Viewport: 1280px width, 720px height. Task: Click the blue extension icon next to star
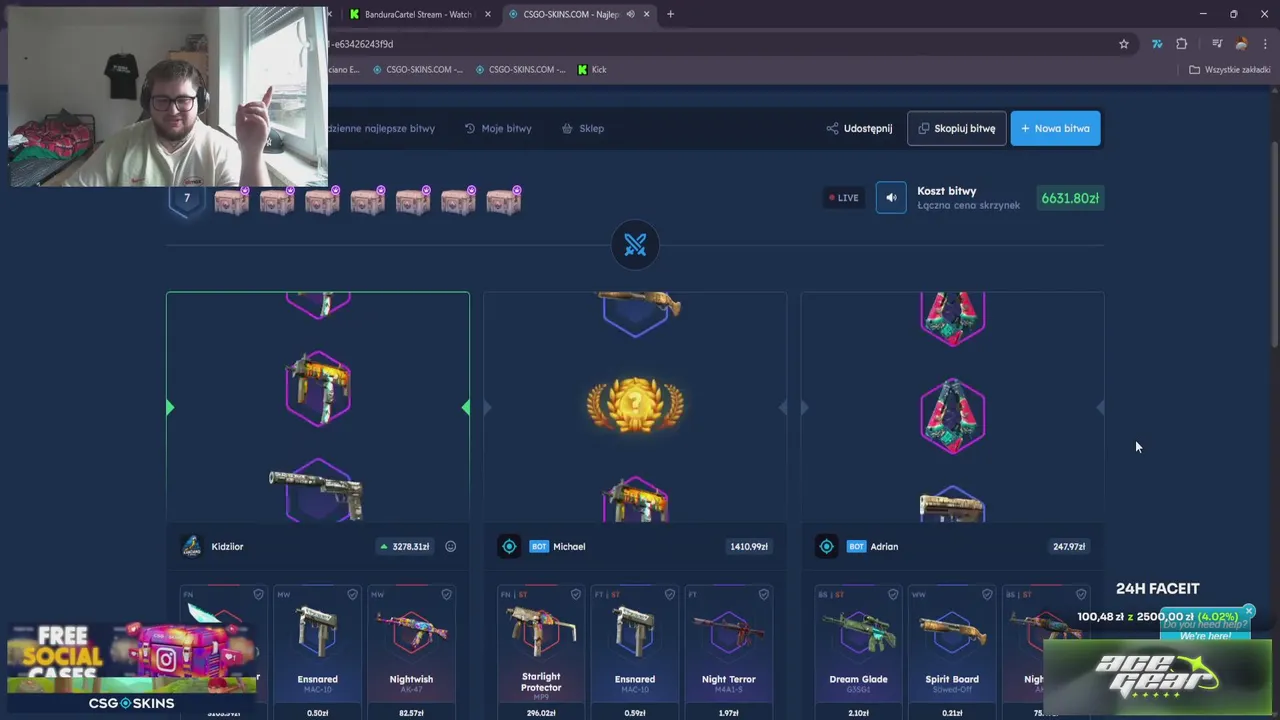pos(1157,44)
